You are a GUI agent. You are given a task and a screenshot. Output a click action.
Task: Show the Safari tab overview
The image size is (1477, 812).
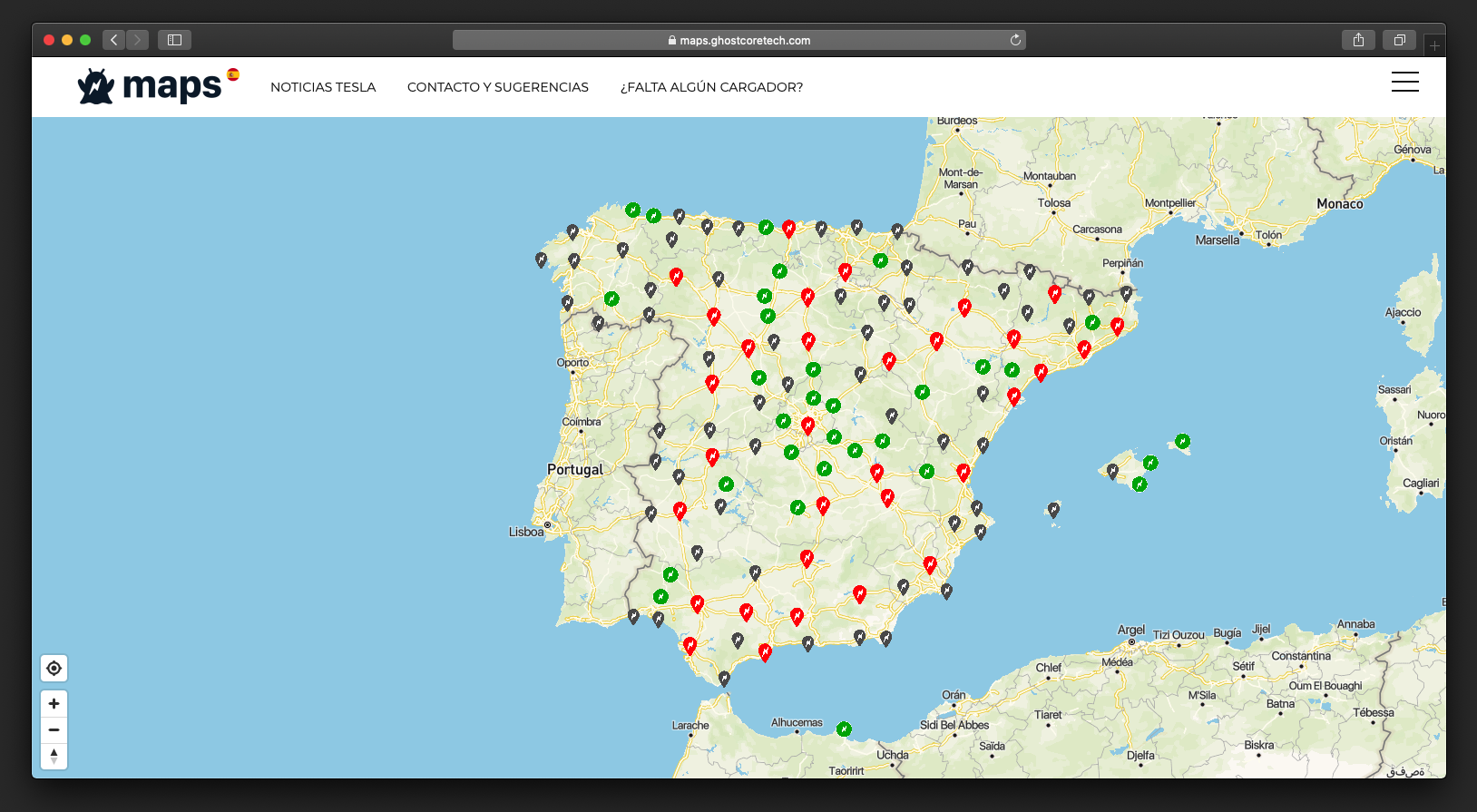[1400, 40]
